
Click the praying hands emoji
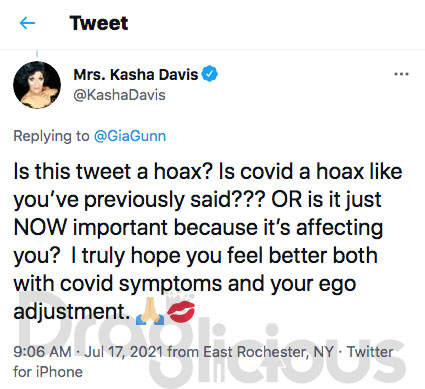150,312
